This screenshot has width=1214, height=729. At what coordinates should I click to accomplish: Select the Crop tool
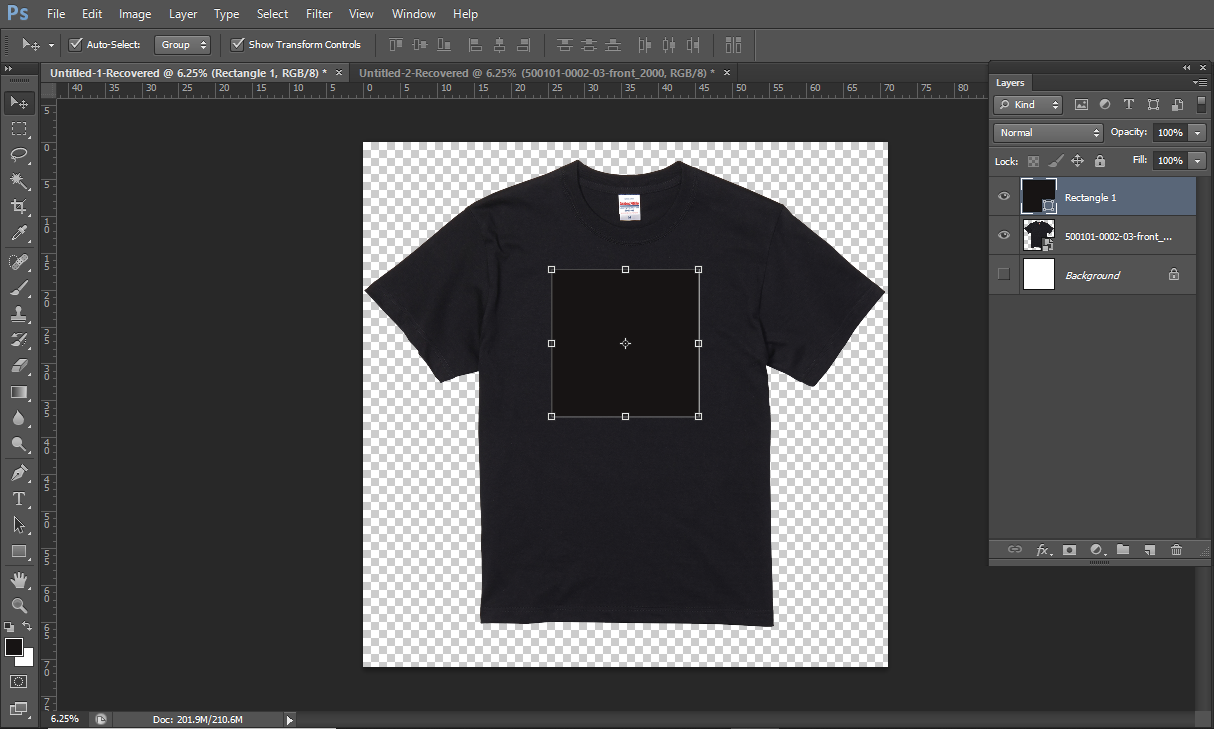(x=18, y=207)
